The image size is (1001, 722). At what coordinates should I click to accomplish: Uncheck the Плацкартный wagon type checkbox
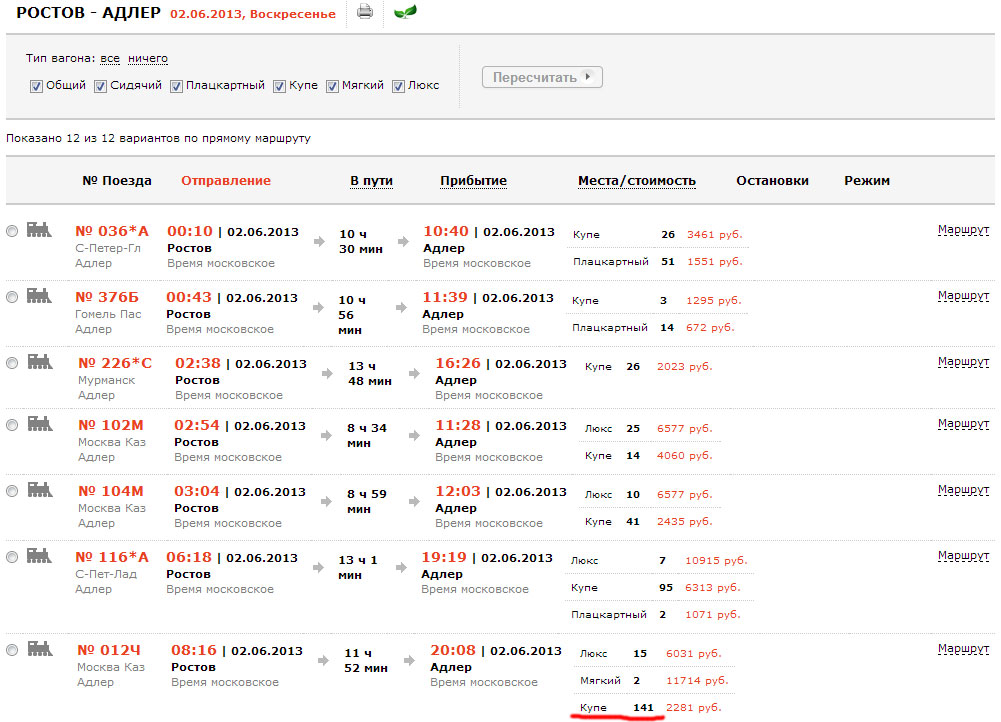(x=176, y=86)
